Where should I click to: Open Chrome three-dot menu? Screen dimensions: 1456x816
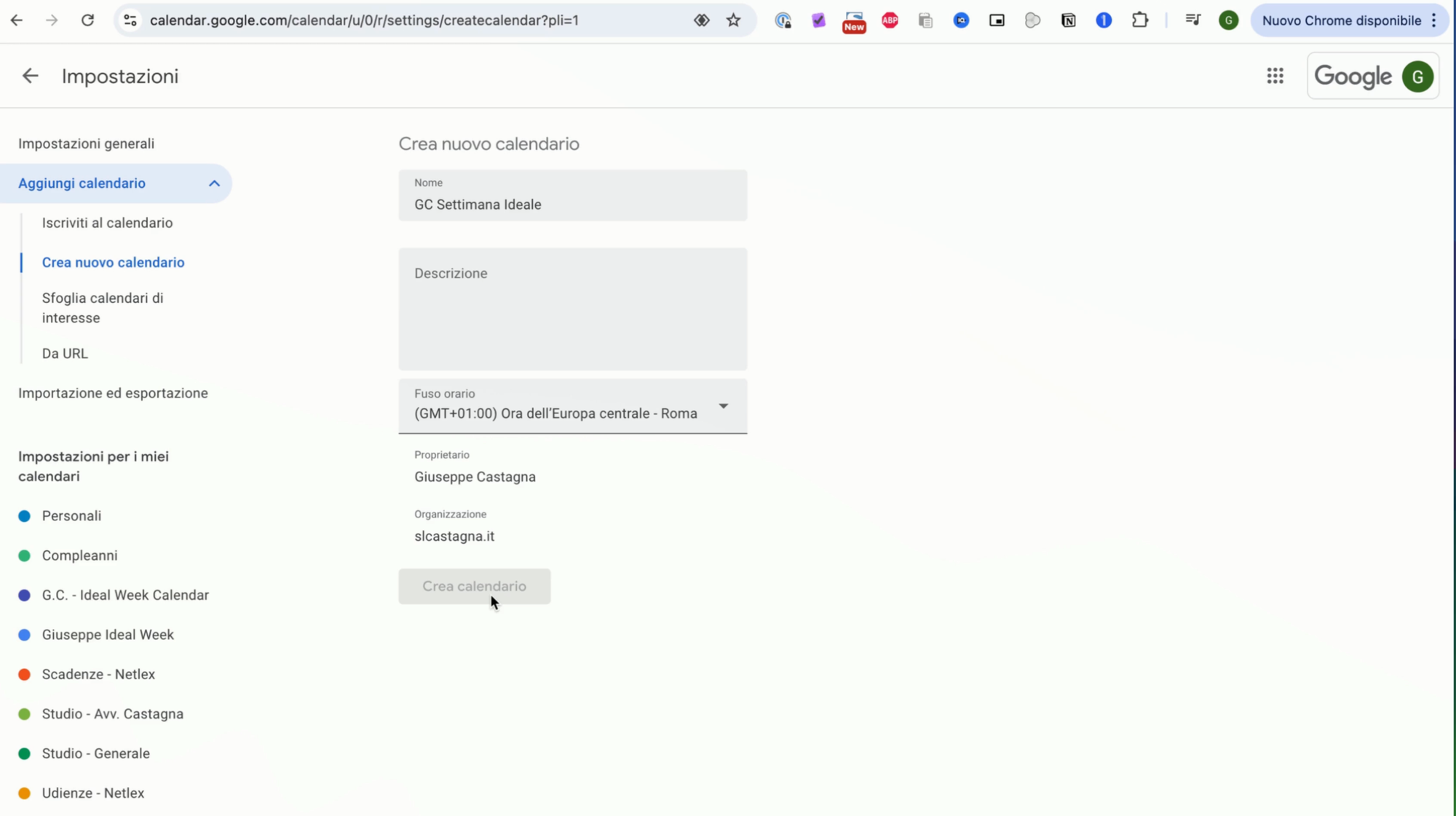click(1433, 20)
